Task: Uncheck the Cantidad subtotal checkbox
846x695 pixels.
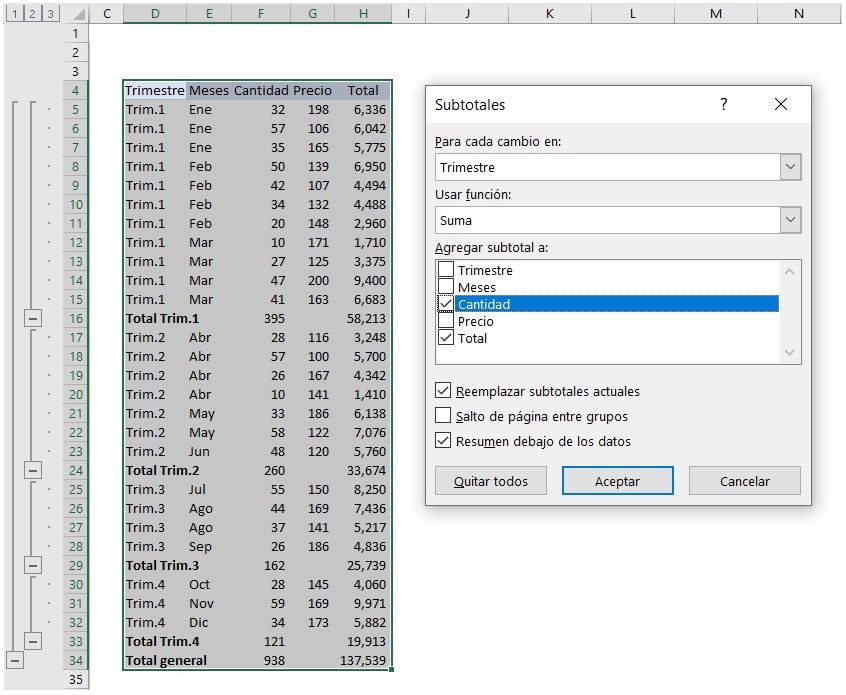Action: pos(445,304)
